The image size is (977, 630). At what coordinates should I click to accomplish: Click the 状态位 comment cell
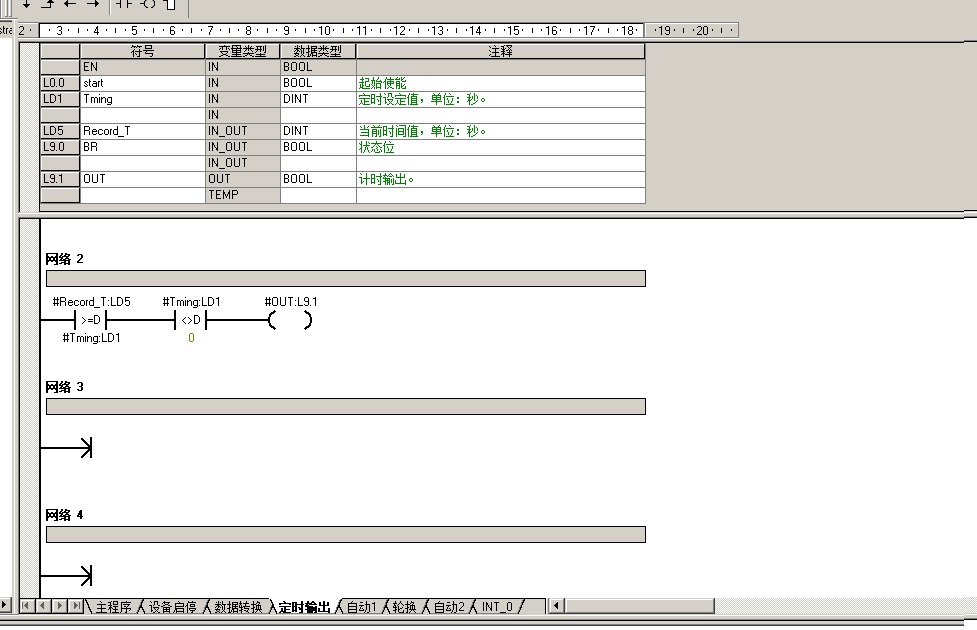(x=500, y=147)
